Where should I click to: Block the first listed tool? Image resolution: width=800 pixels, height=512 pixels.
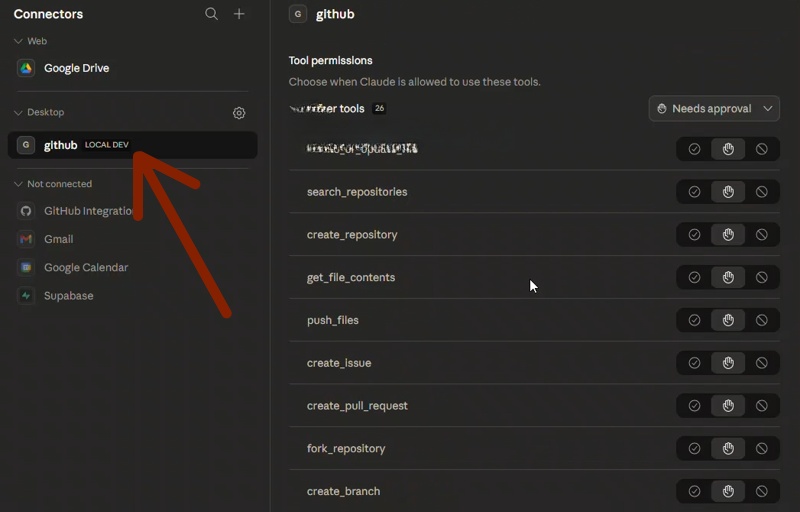click(x=762, y=149)
